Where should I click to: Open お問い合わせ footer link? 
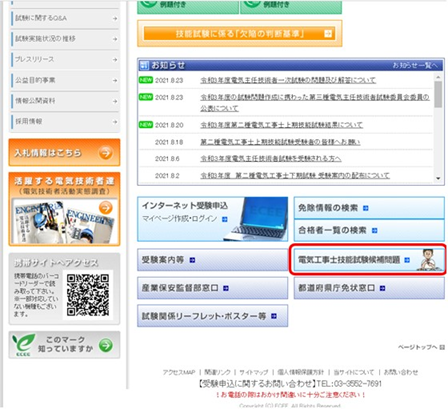[401, 372]
